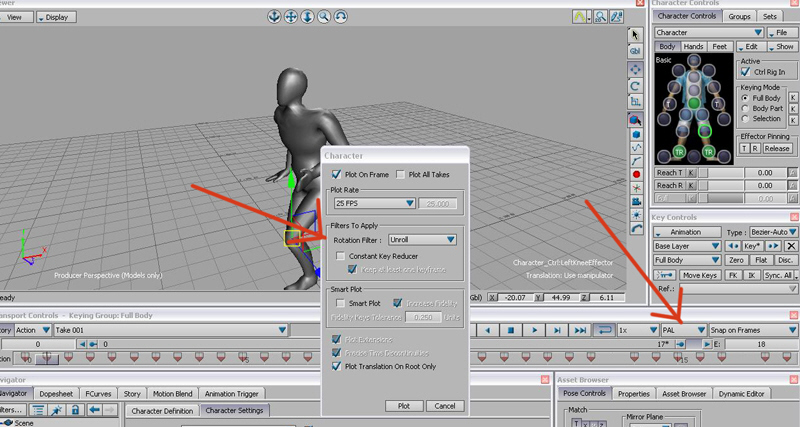Select the green hips effector on character rig
The height and width of the screenshot is (427, 800).
point(693,102)
